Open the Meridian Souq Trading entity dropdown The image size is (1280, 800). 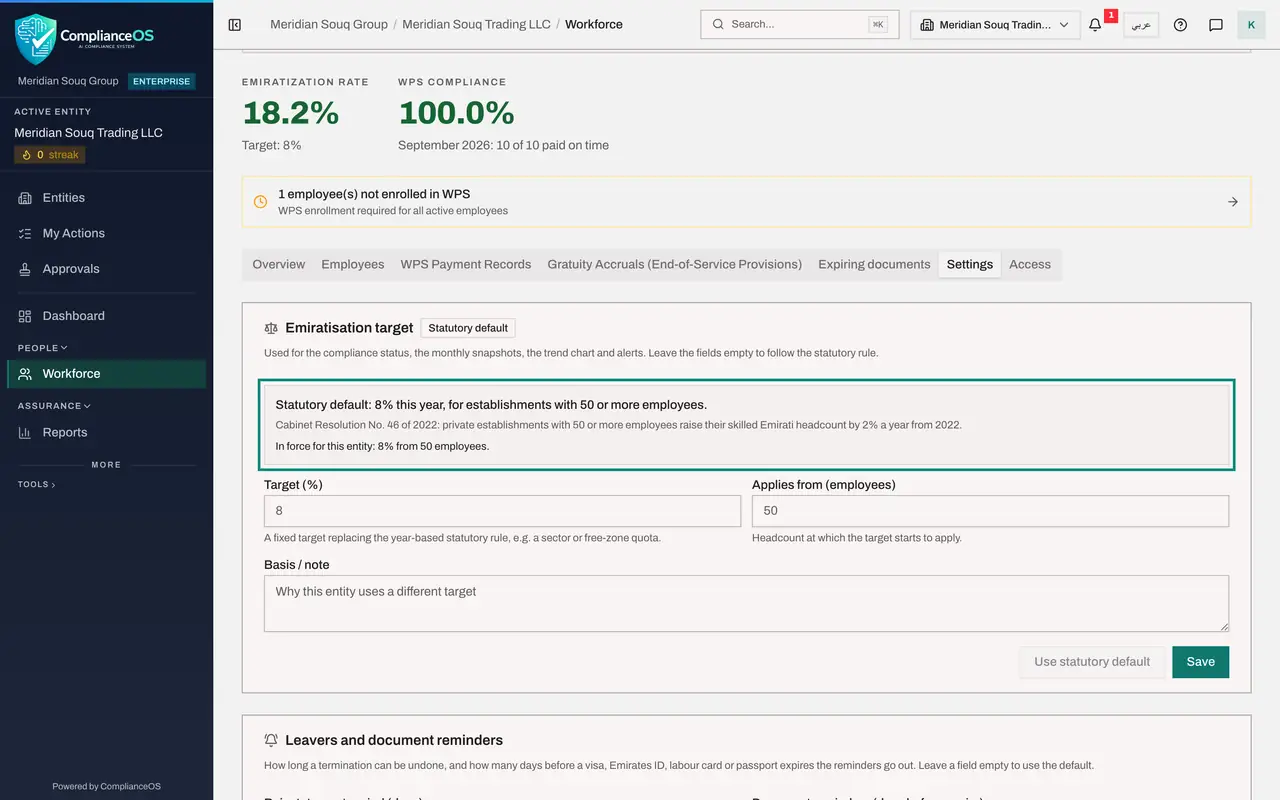[995, 25]
